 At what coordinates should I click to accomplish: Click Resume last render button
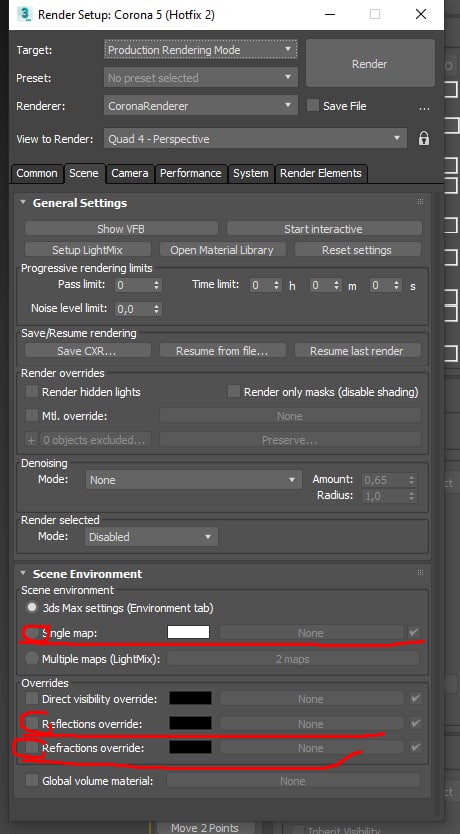tap(357, 351)
